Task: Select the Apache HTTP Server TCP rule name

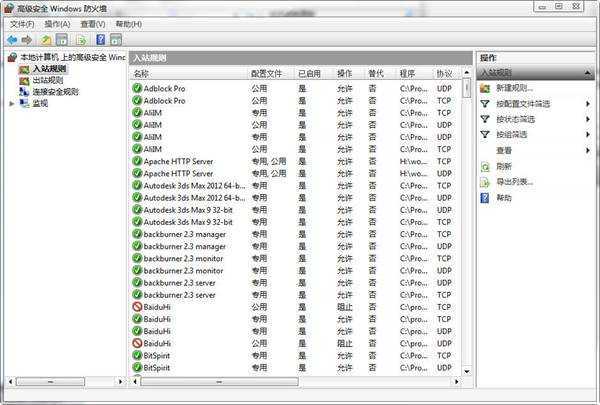Action: (x=178, y=161)
